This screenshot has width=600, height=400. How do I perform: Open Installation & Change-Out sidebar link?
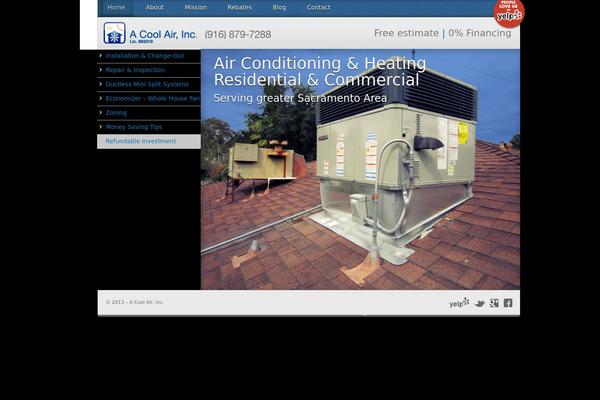click(145, 56)
